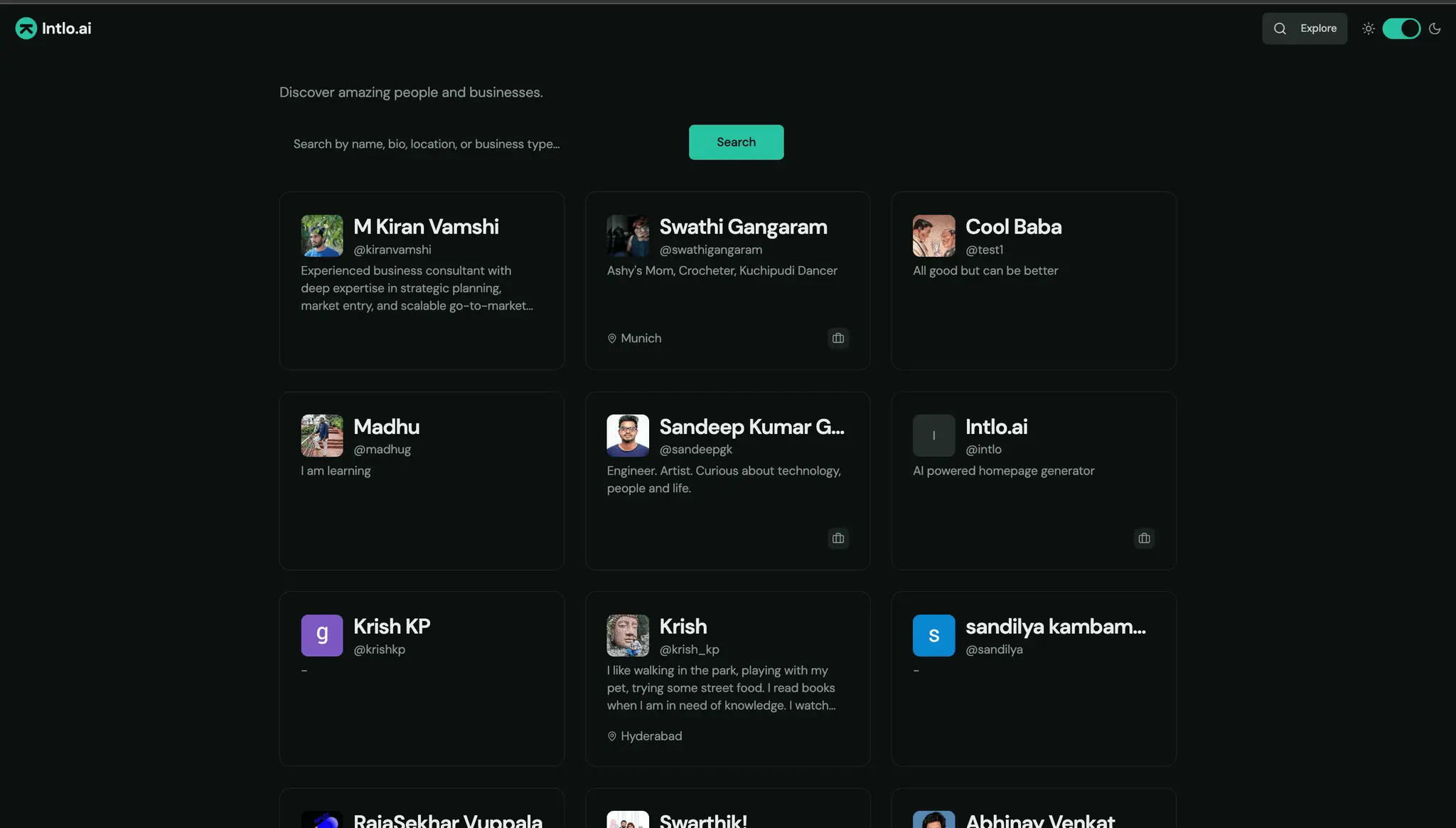Click the Intlo.ai card's placeholder avatar
The width and height of the screenshot is (1456, 828).
933,435
